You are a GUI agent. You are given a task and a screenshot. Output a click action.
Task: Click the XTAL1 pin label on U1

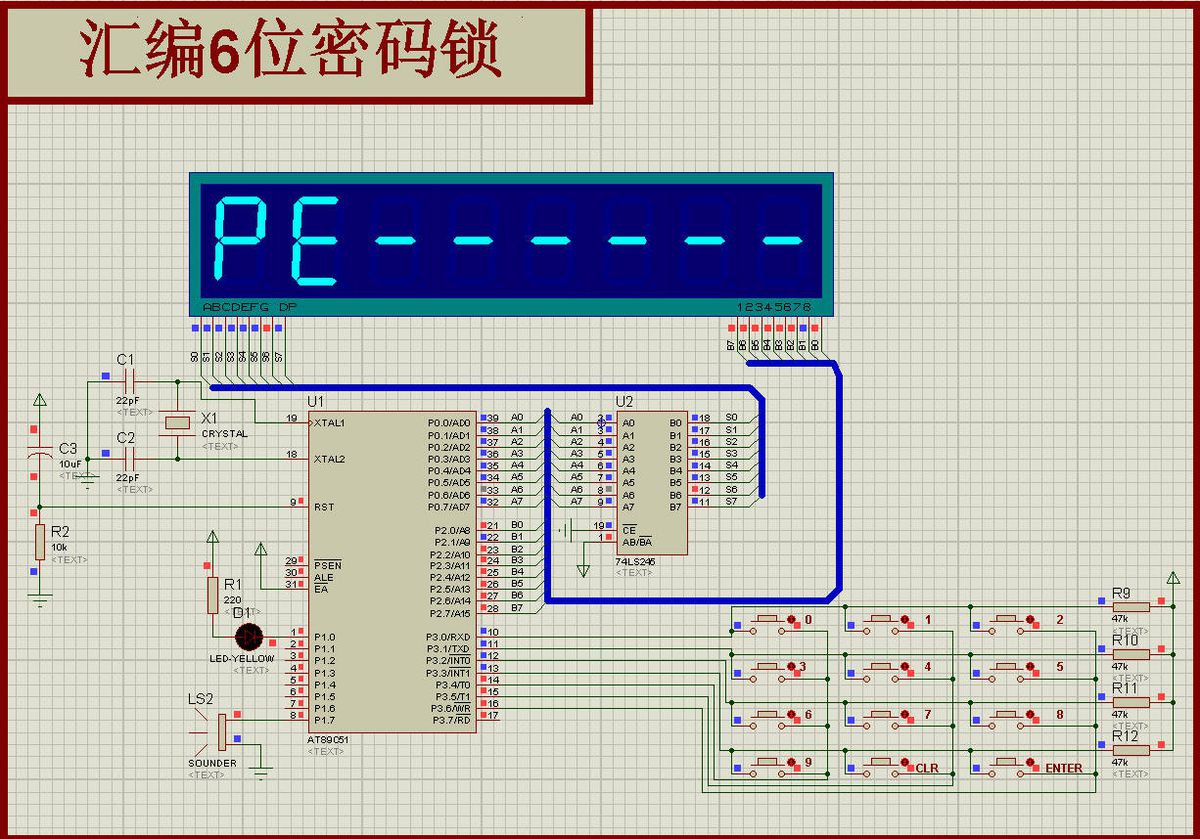click(x=329, y=423)
